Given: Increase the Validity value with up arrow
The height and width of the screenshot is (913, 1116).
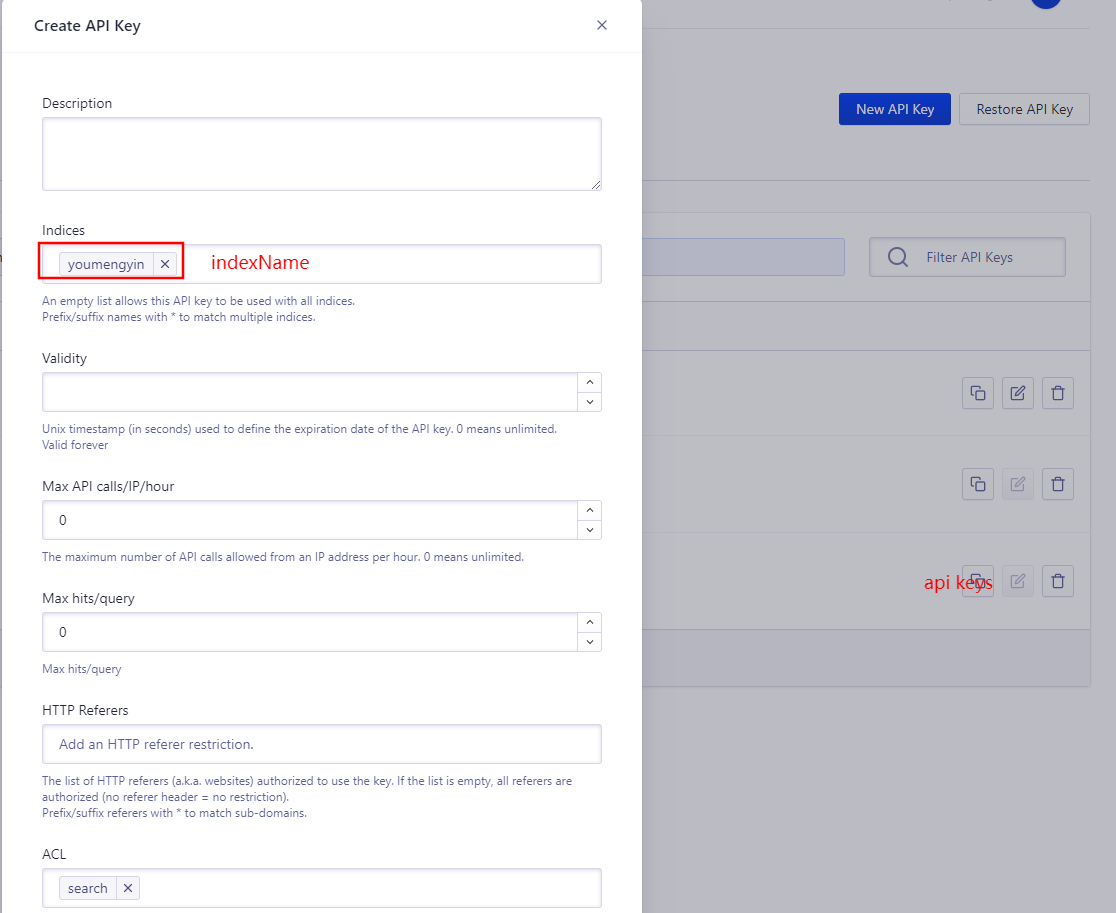Looking at the screenshot, I should coord(589,382).
